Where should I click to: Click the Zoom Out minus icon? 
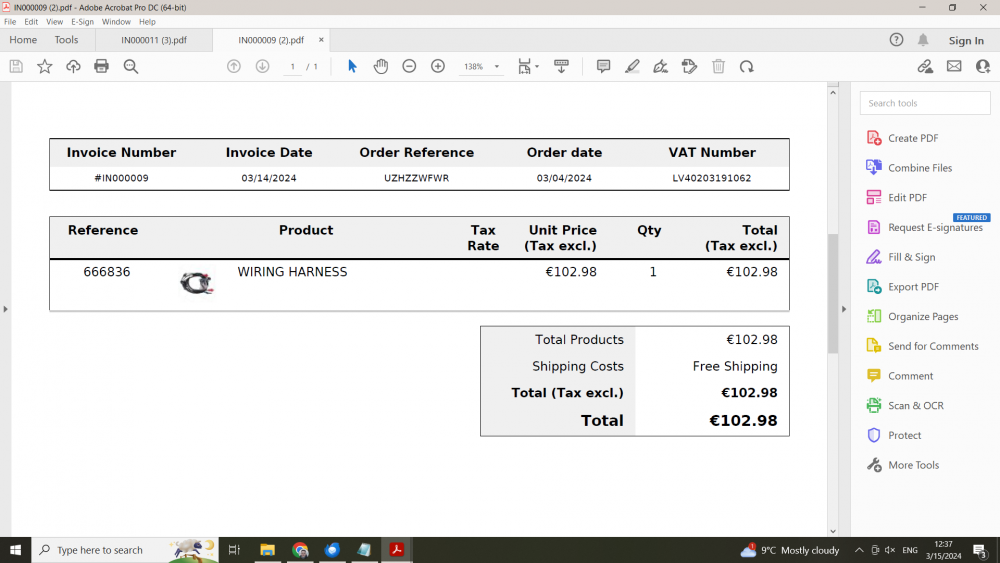point(409,66)
